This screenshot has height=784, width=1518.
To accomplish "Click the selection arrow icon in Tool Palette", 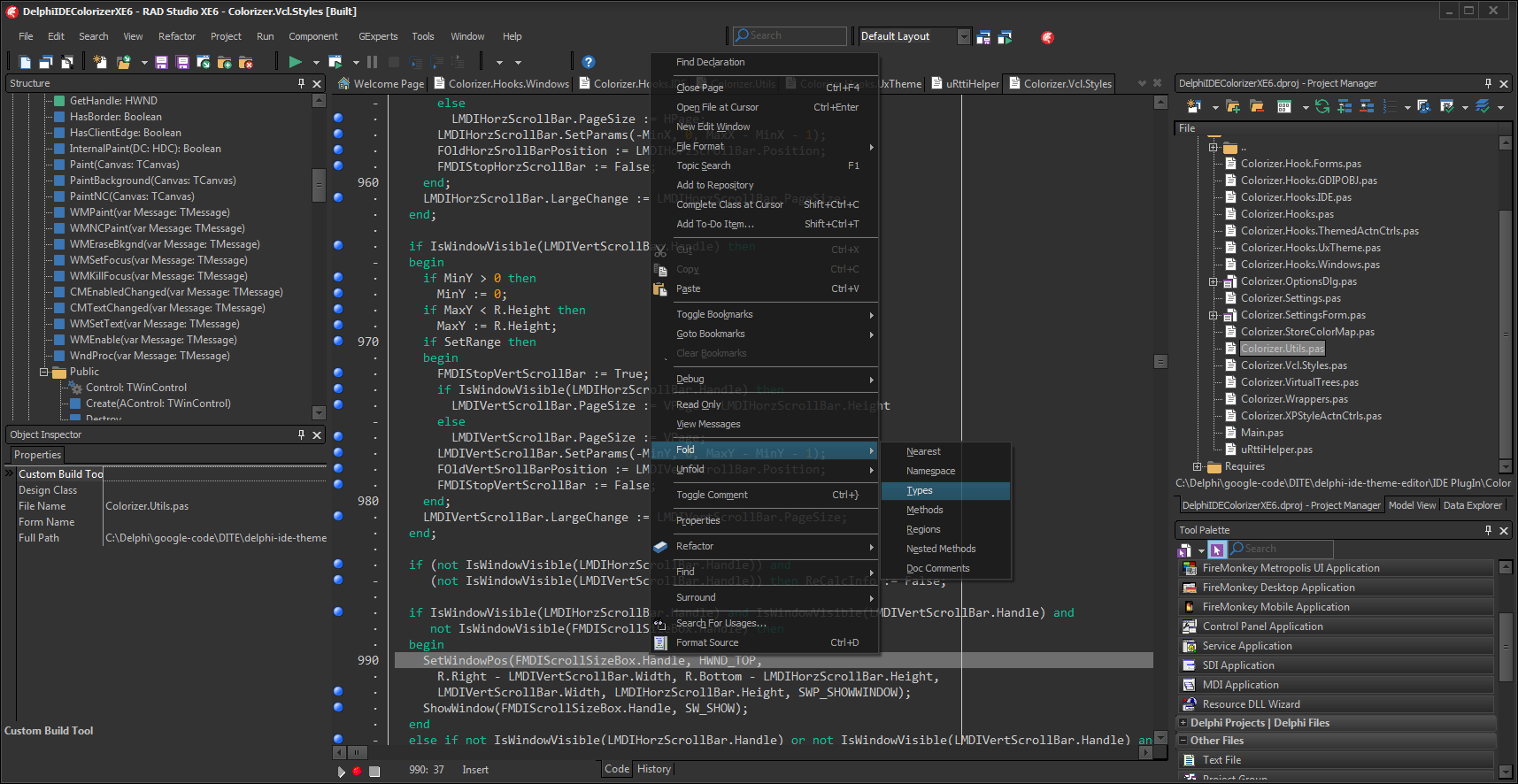I will [1217, 550].
